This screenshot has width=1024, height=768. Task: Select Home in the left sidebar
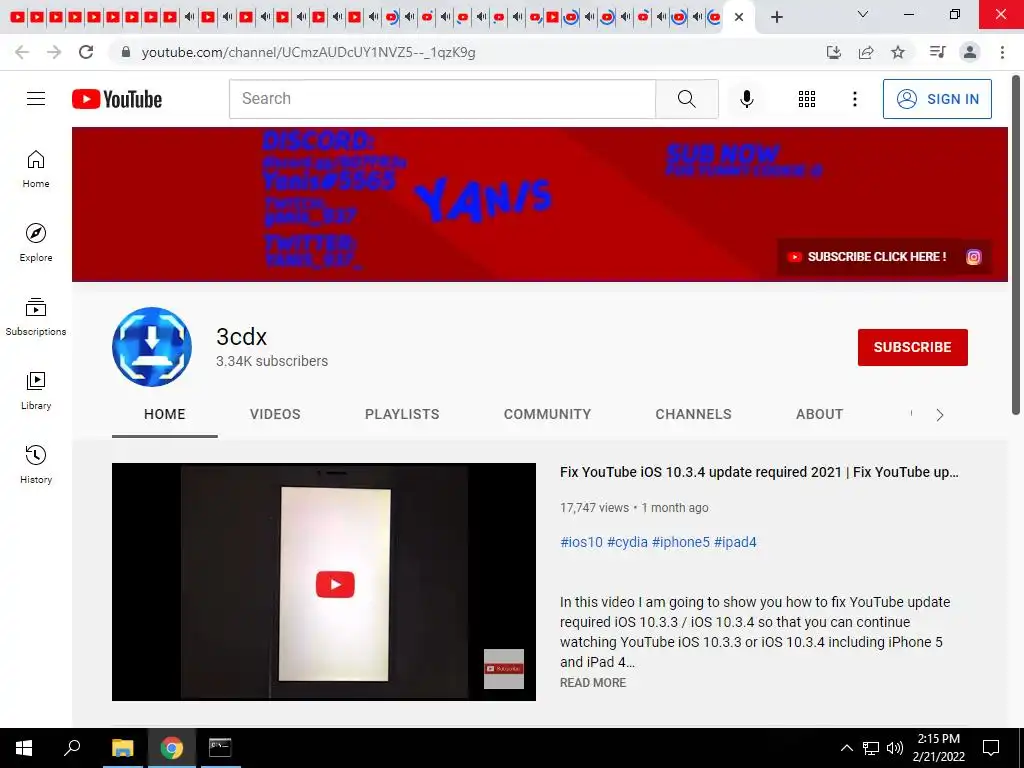tap(36, 169)
